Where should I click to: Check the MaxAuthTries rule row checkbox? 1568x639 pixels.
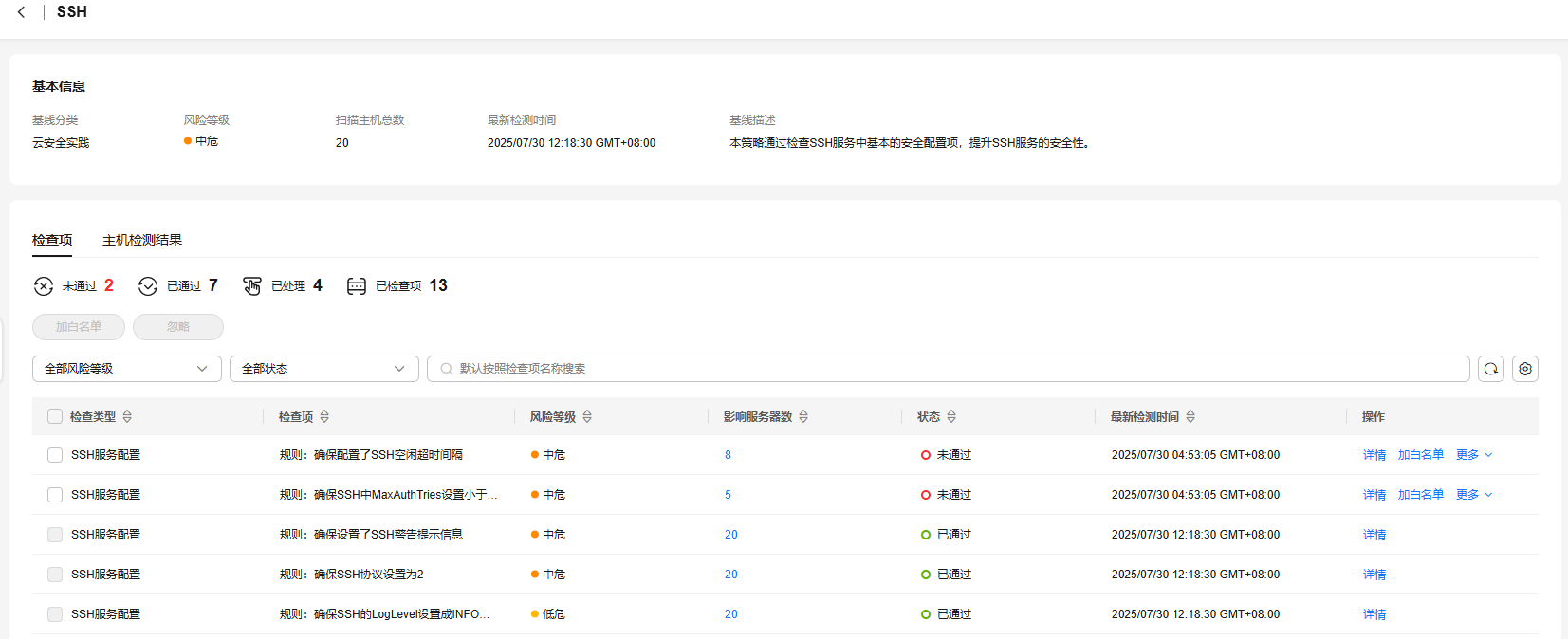click(55, 495)
